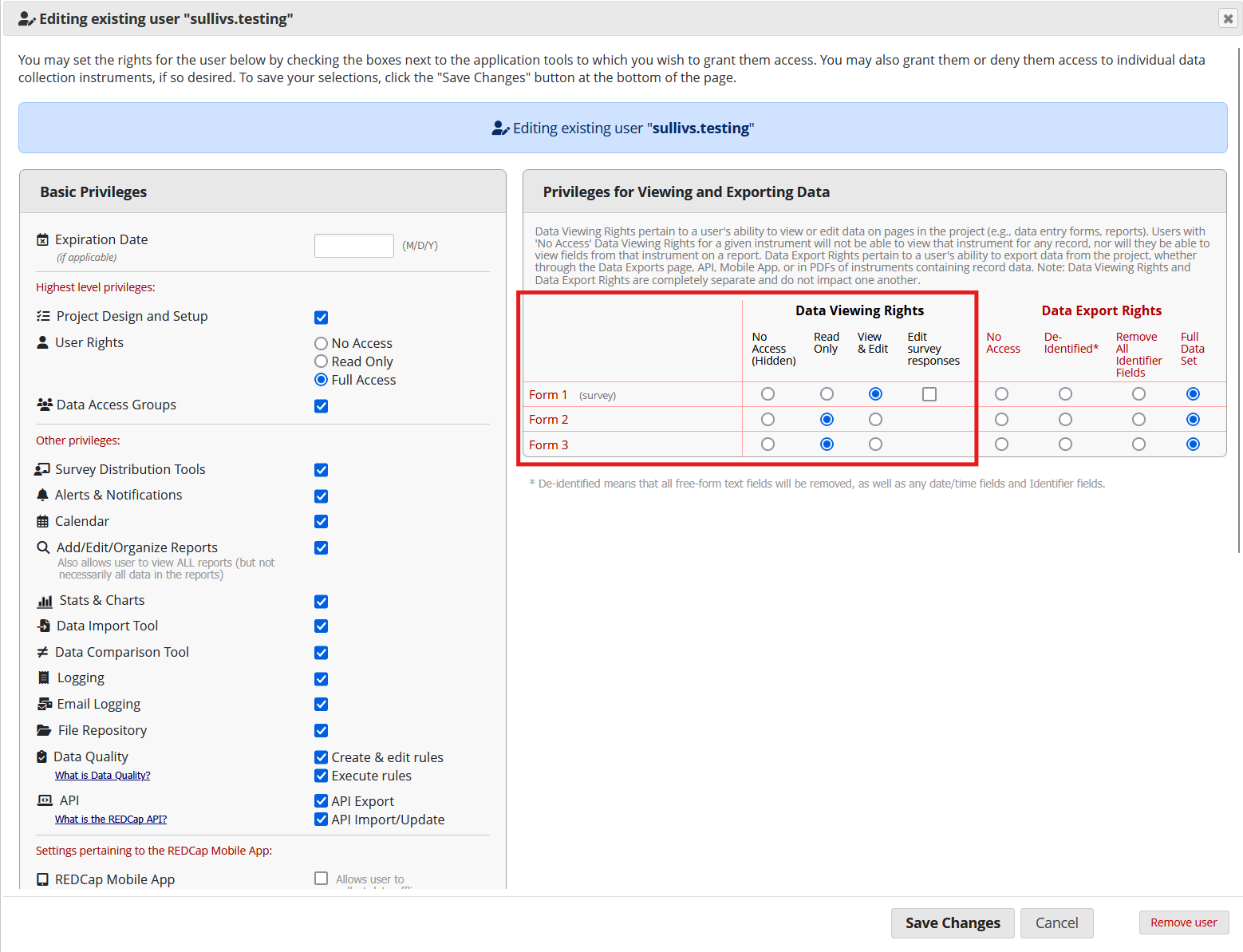The height and width of the screenshot is (952, 1243).
Task: Select the Alerts & Notifications bell icon
Action: 42,494
